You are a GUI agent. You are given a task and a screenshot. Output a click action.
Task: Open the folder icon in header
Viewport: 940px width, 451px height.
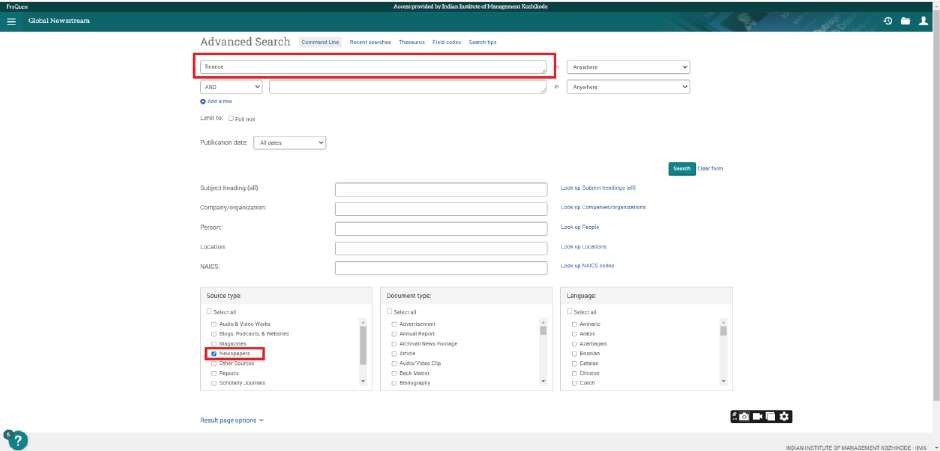906,22
